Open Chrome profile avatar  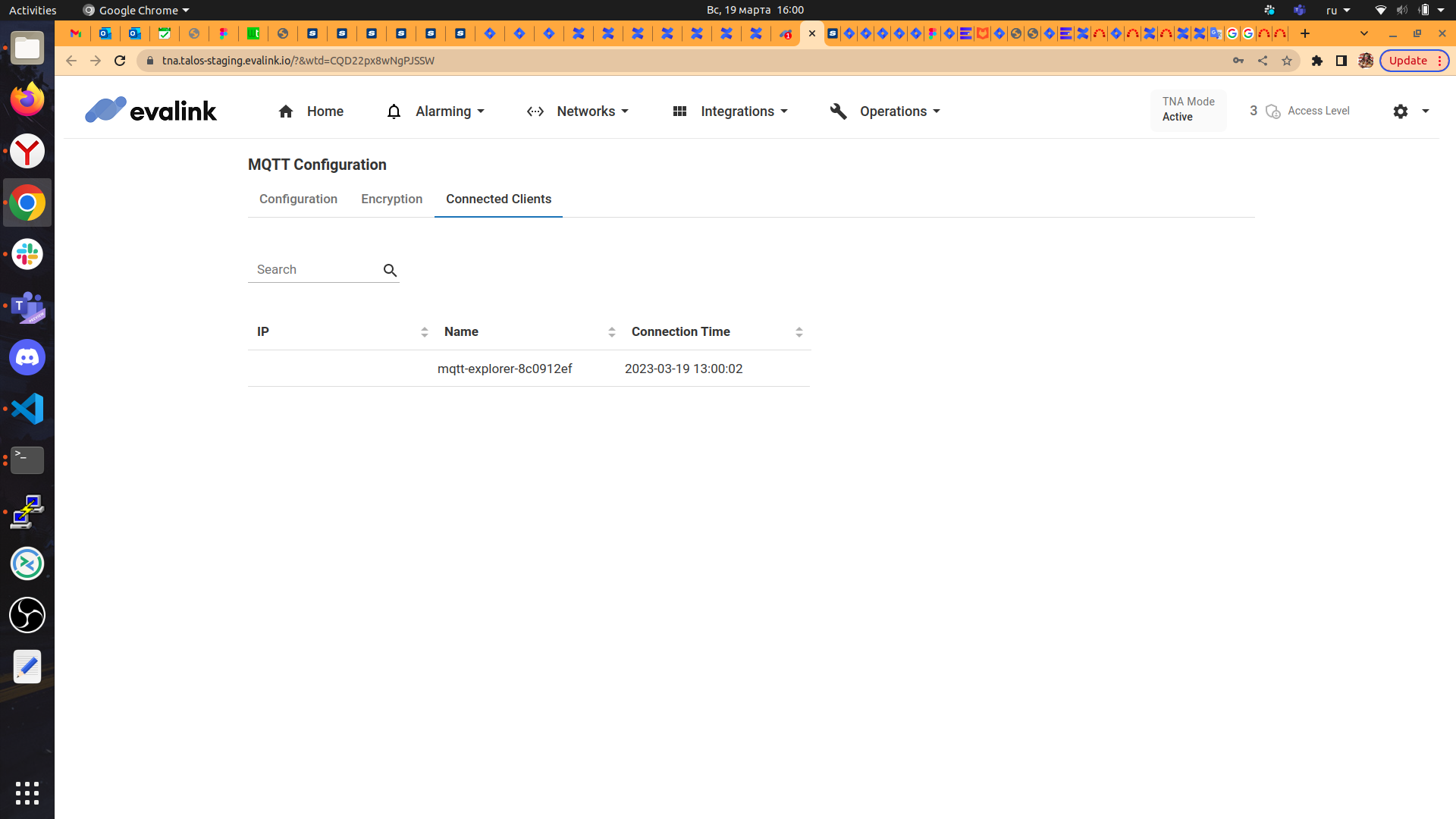1366,61
